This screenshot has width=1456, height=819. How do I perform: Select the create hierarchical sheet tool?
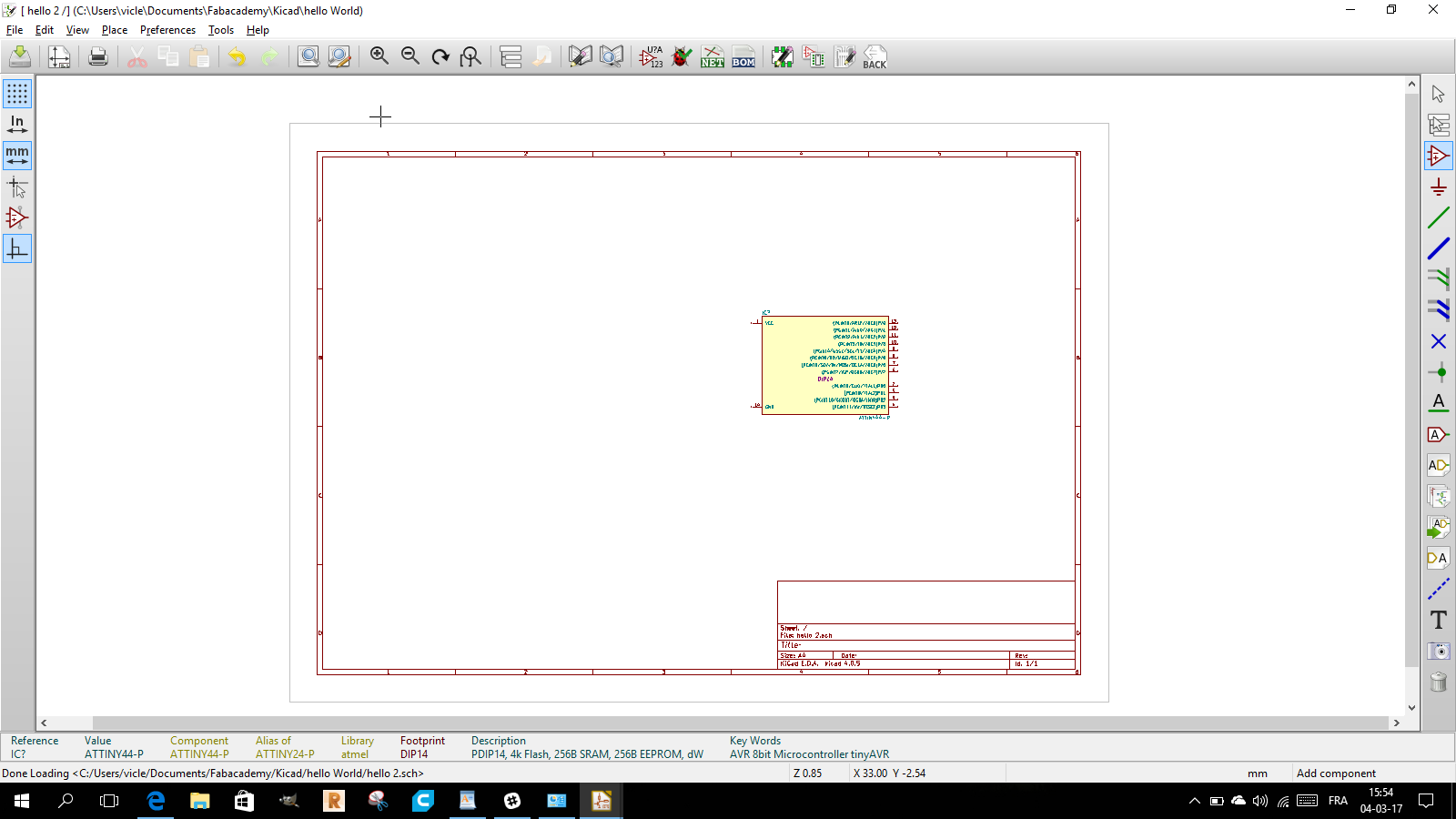point(1439,496)
